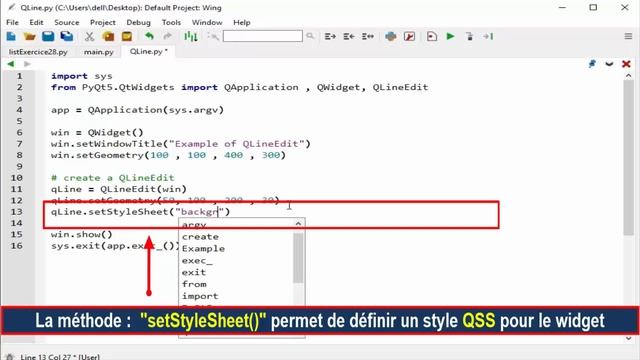
Task: Open the Project menu
Action: (x=103, y=22)
